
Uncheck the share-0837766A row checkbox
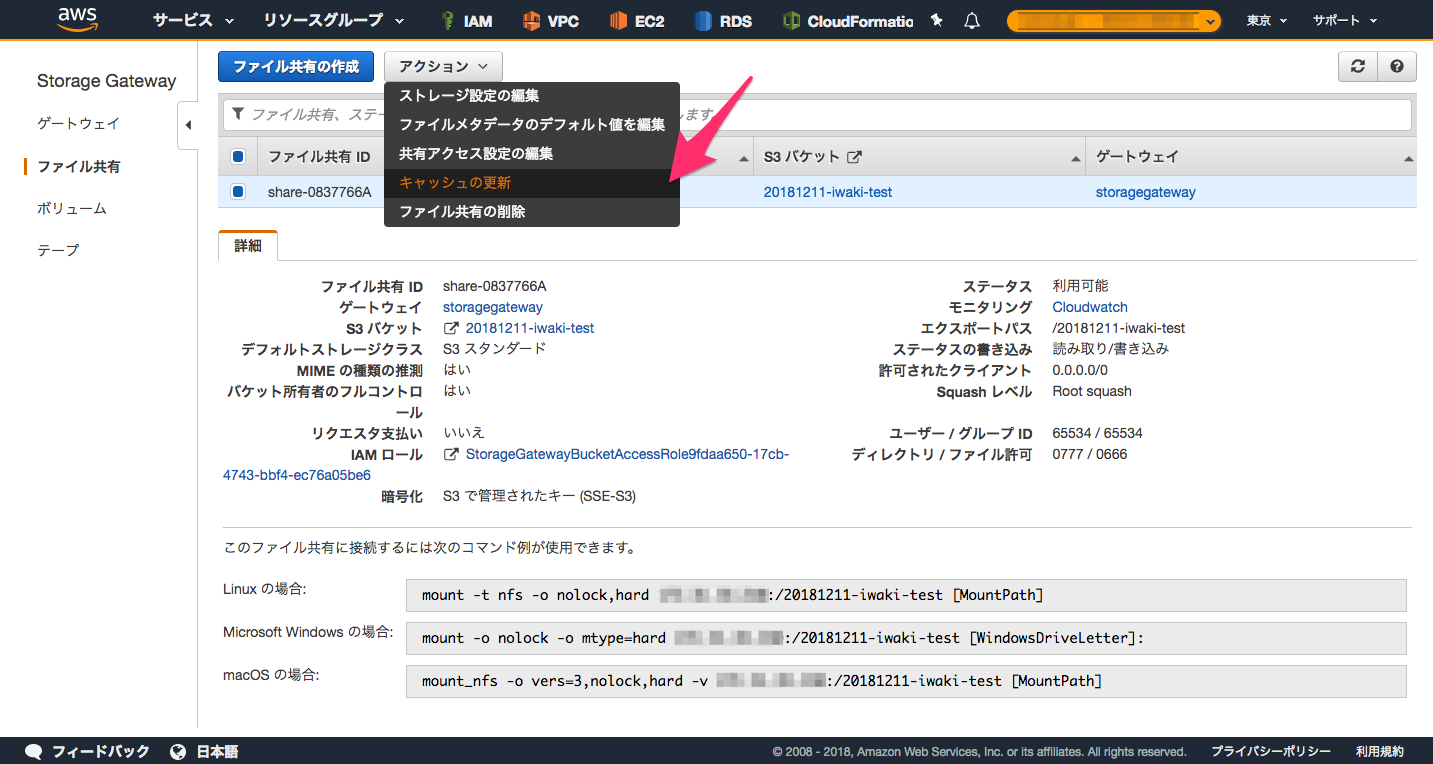(x=238, y=192)
